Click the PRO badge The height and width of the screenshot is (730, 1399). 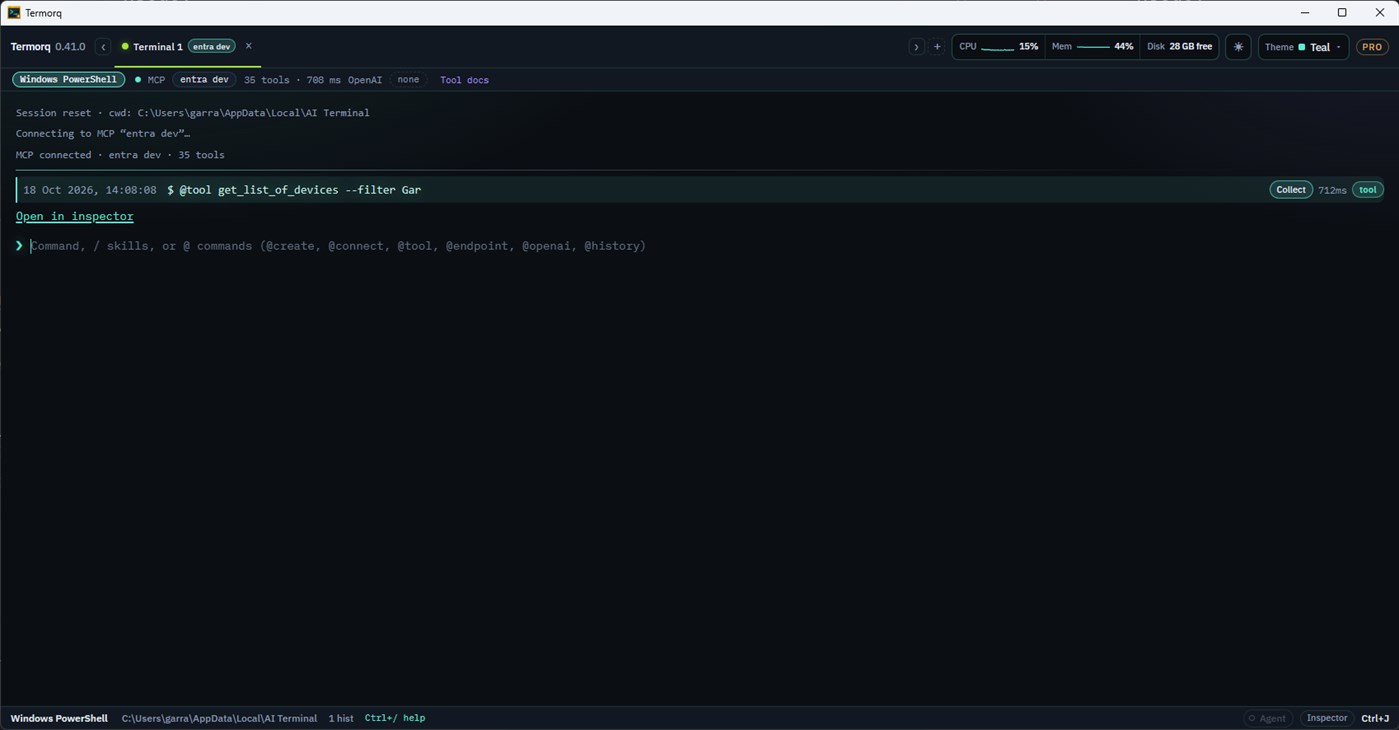pos(1372,47)
